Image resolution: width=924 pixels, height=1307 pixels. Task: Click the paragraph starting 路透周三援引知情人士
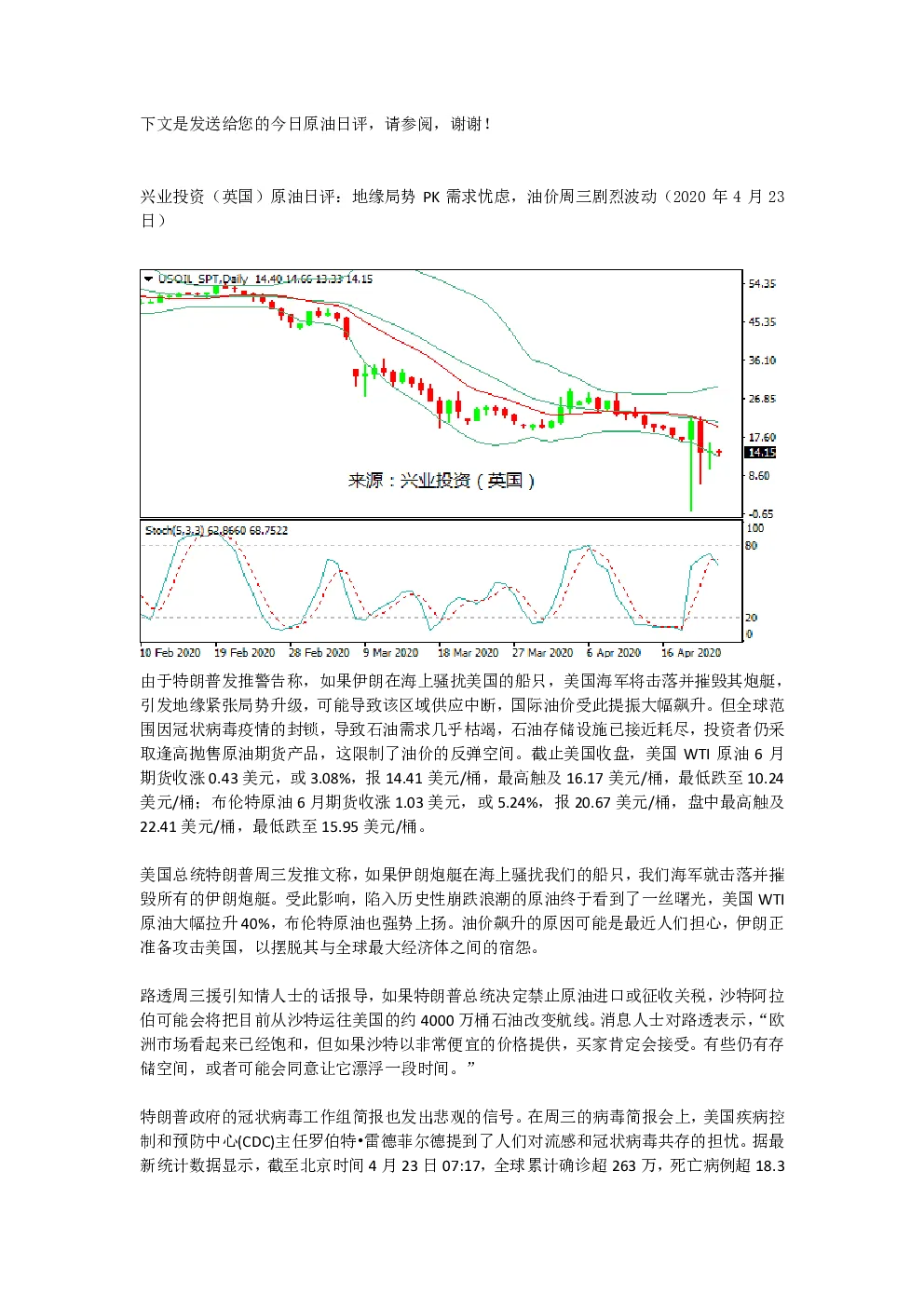point(462,1032)
